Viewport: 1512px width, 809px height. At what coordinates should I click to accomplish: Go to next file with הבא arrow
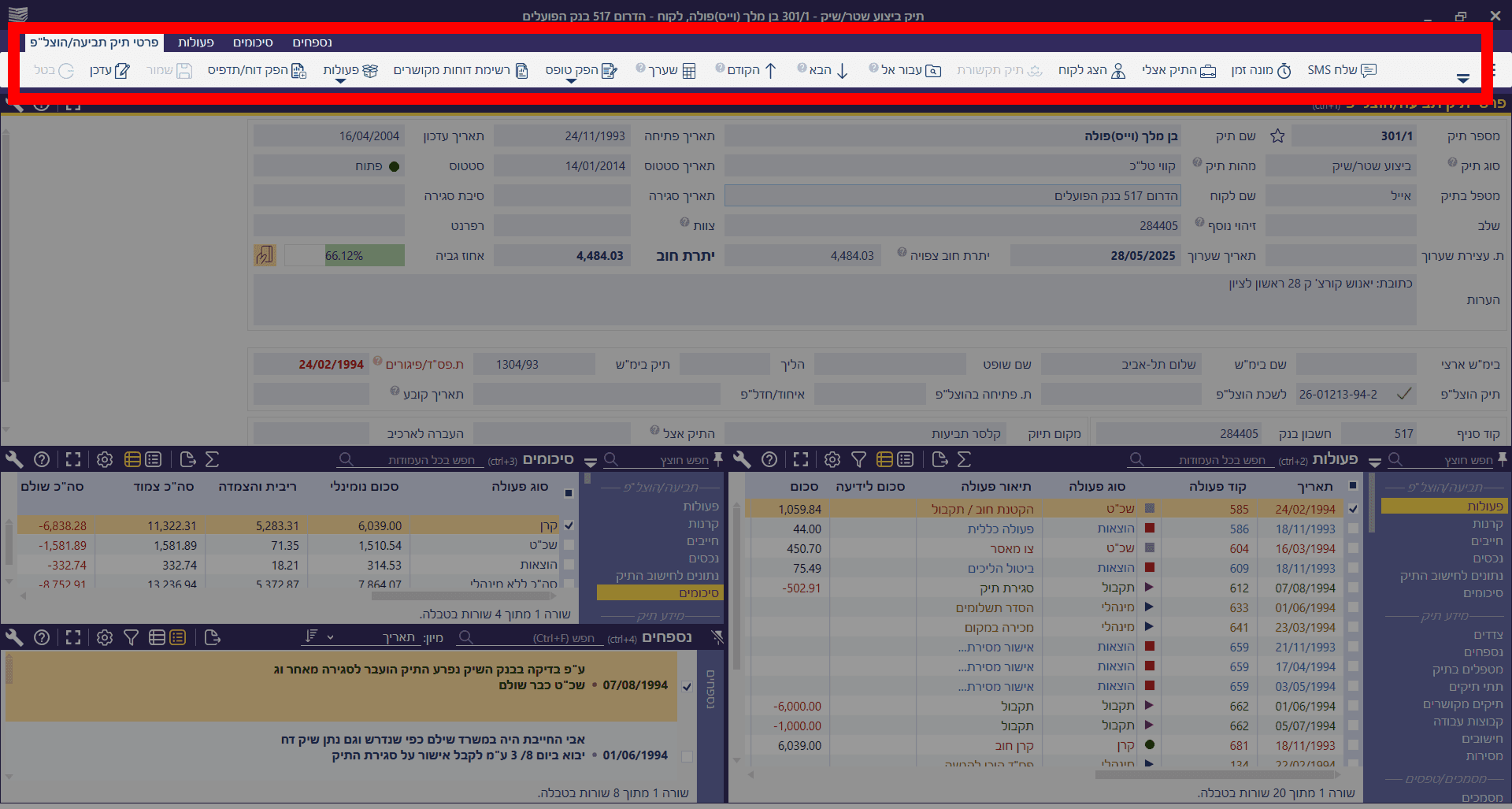pos(842,71)
